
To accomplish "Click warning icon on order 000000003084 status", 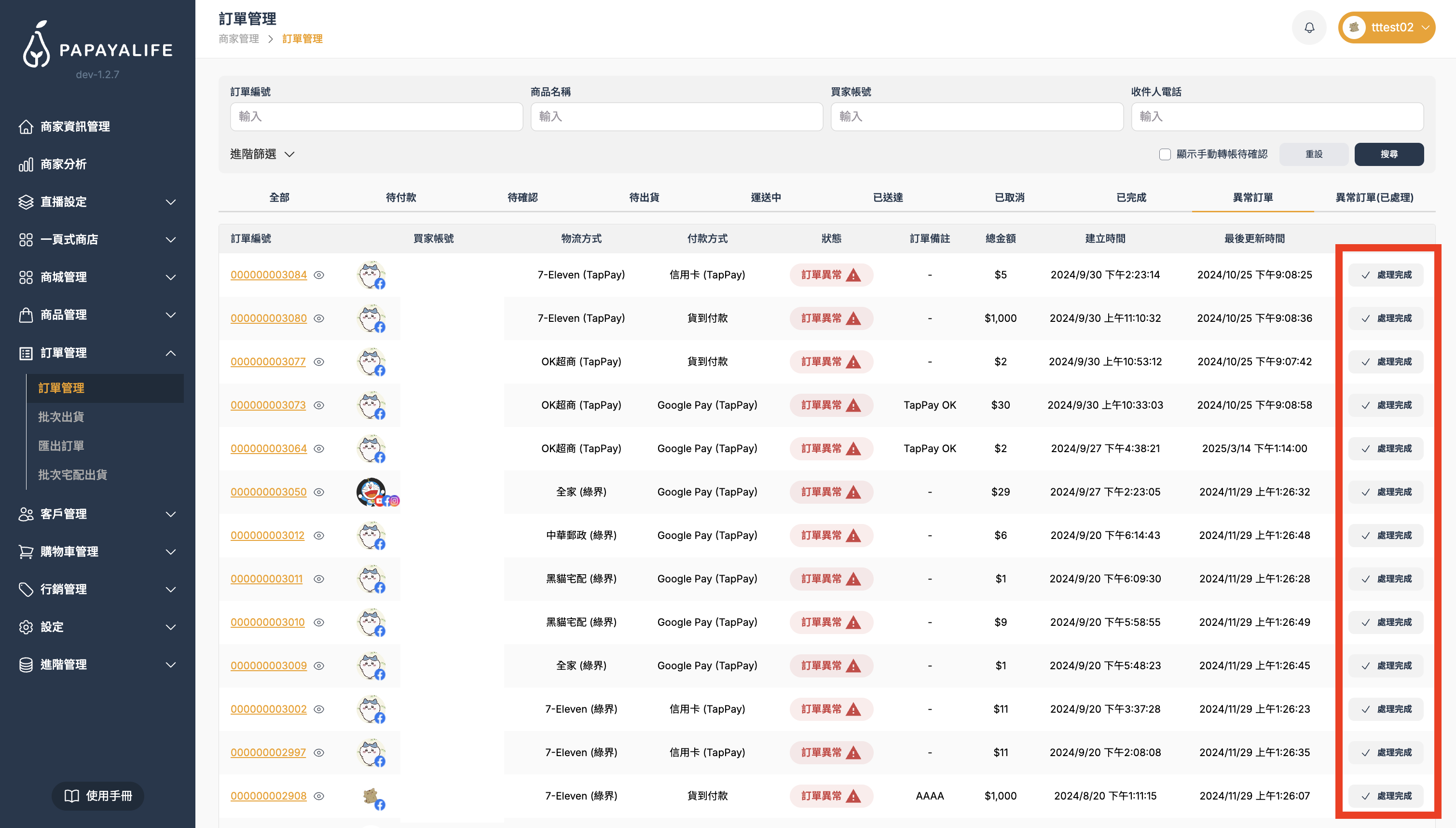I will coord(853,275).
